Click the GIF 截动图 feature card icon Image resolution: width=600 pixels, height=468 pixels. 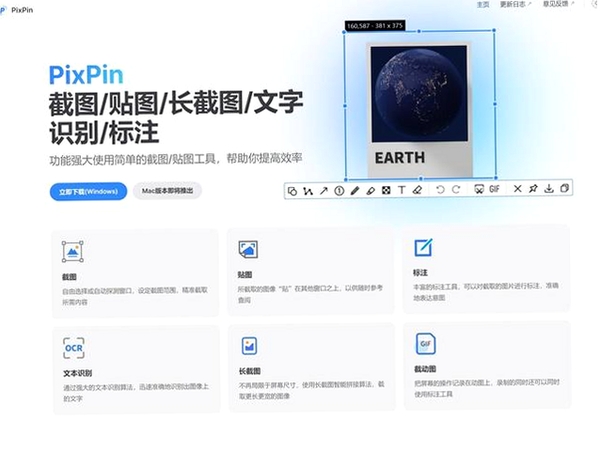click(x=426, y=344)
